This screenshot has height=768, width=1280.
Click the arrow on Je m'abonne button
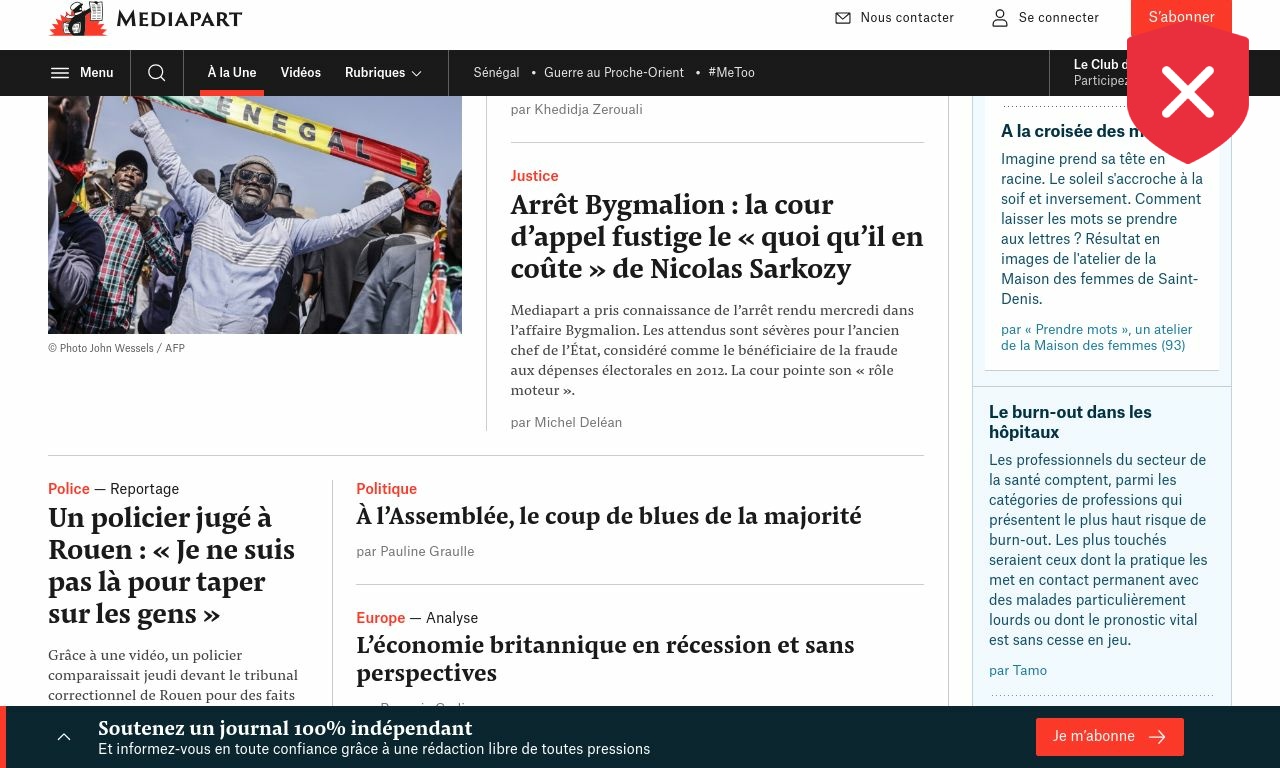[x=1158, y=737]
